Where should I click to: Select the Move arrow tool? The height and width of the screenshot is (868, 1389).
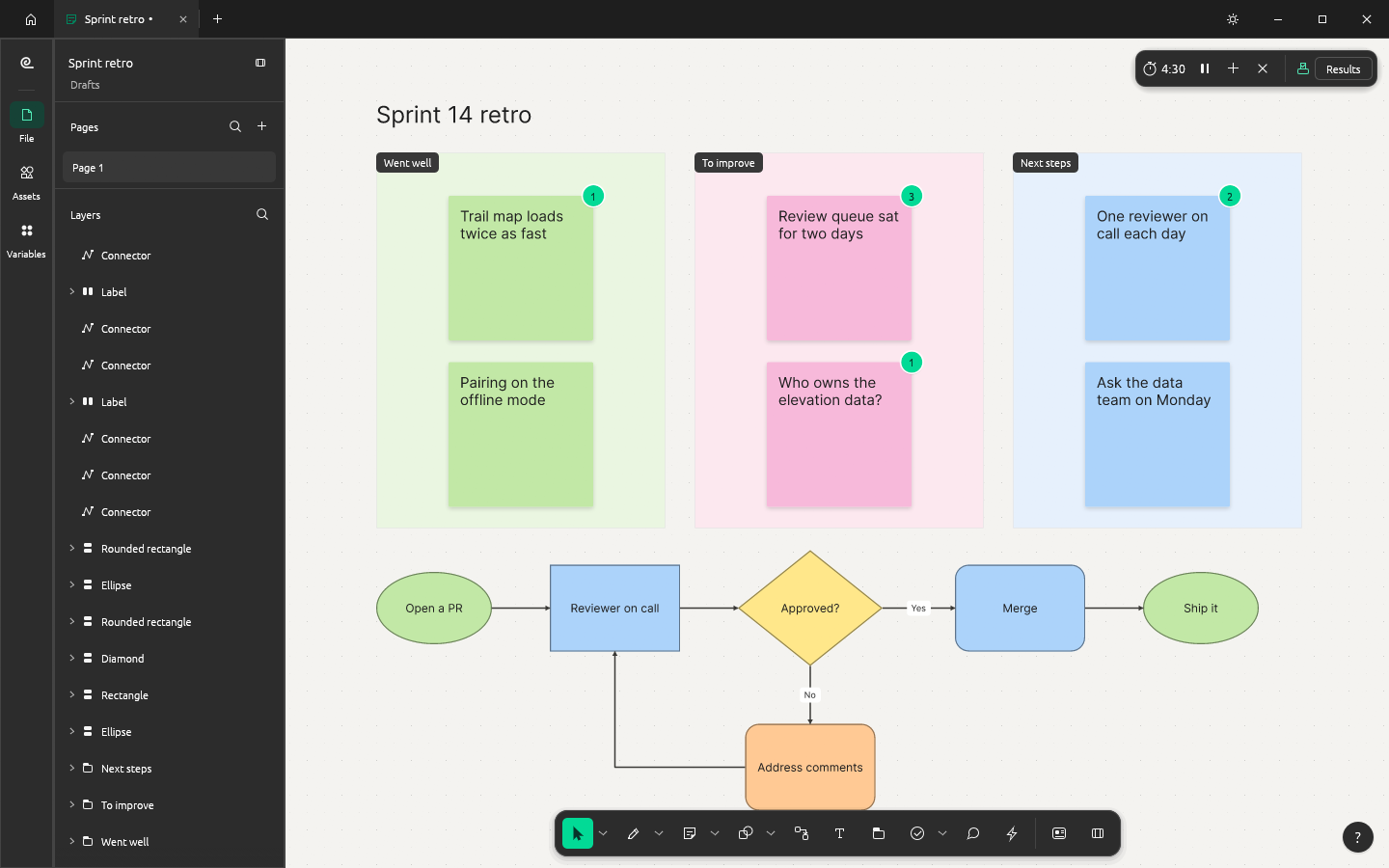pyautogui.click(x=577, y=833)
